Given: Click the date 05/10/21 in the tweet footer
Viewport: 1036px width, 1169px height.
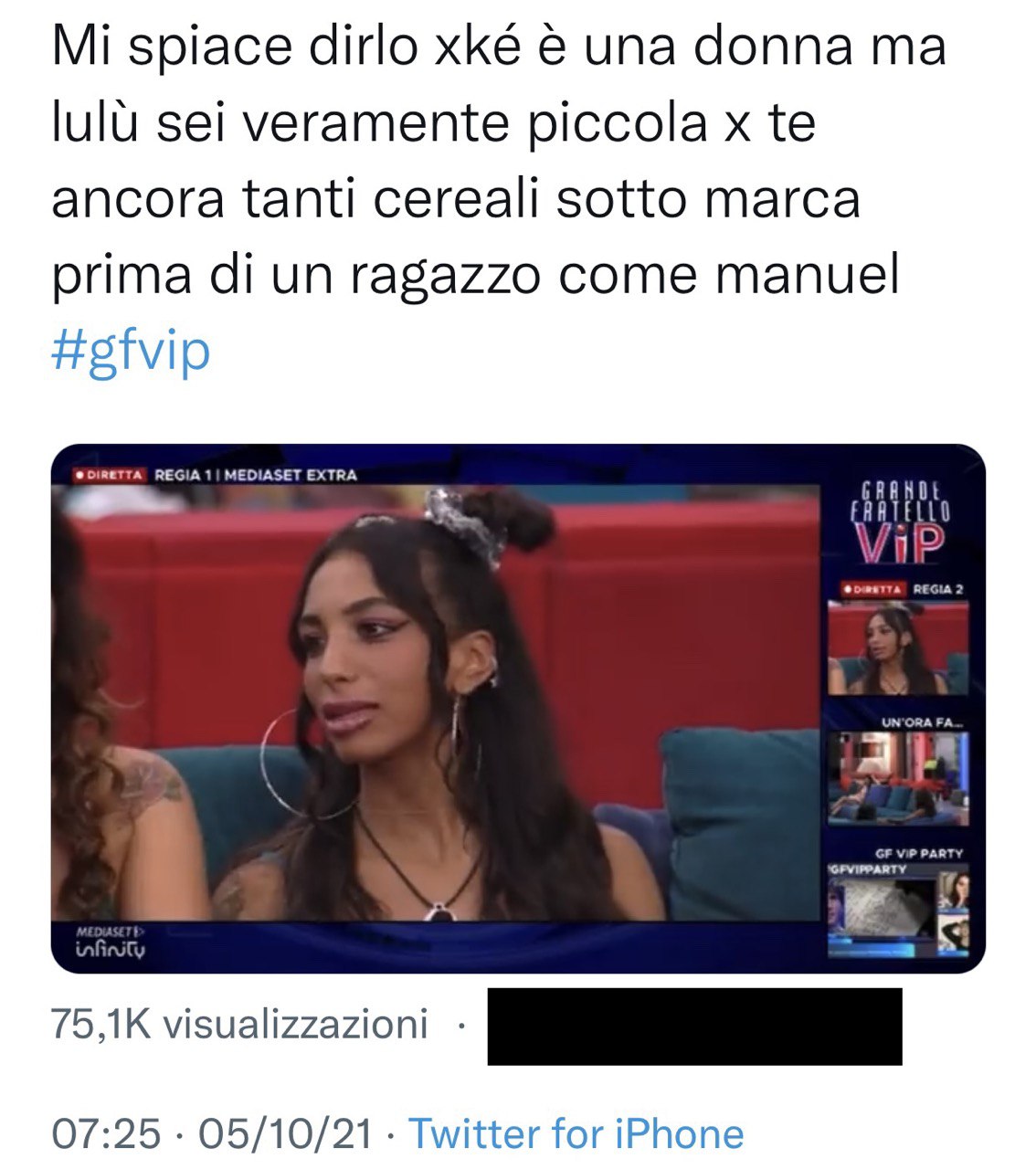Looking at the screenshot, I should 286,1134.
